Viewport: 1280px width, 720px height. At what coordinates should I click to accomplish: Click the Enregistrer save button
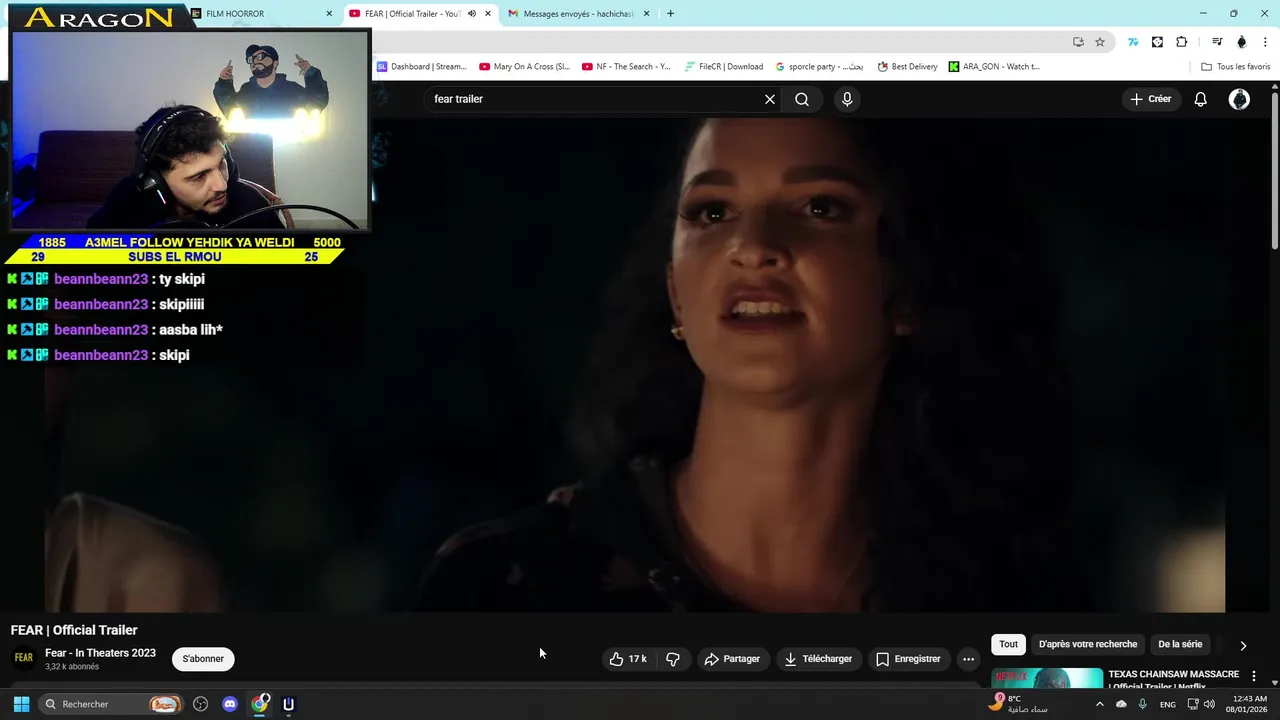908,659
